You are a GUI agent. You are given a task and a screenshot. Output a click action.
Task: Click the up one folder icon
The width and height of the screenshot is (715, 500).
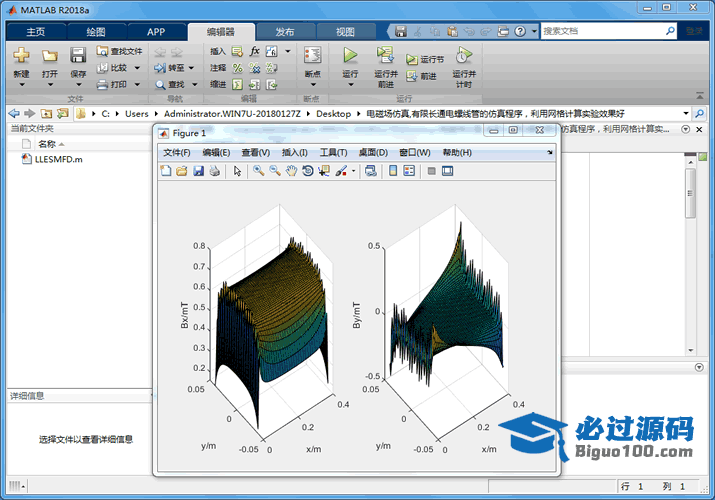46,113
